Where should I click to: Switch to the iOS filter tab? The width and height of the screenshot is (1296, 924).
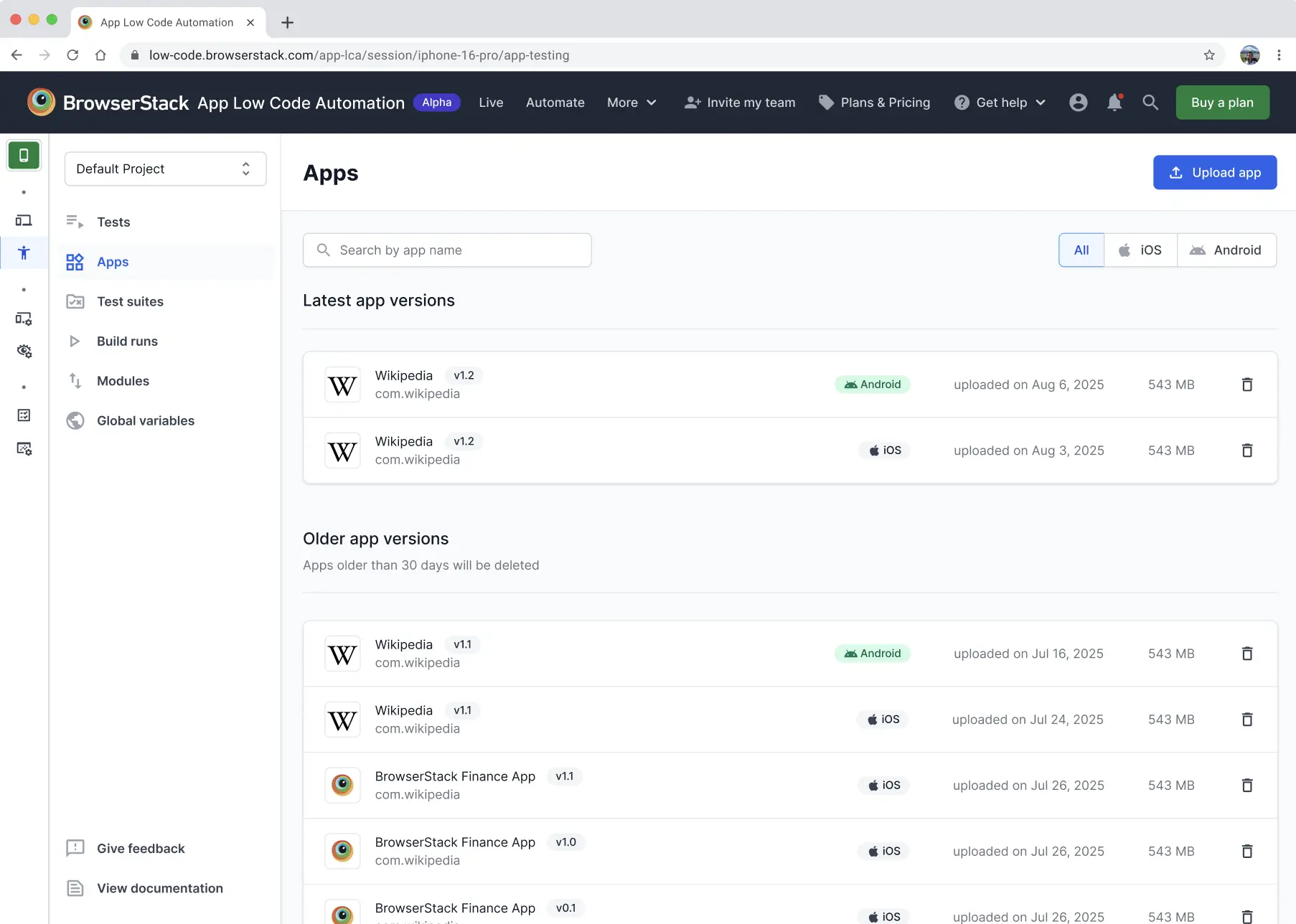coord(1140,250)
